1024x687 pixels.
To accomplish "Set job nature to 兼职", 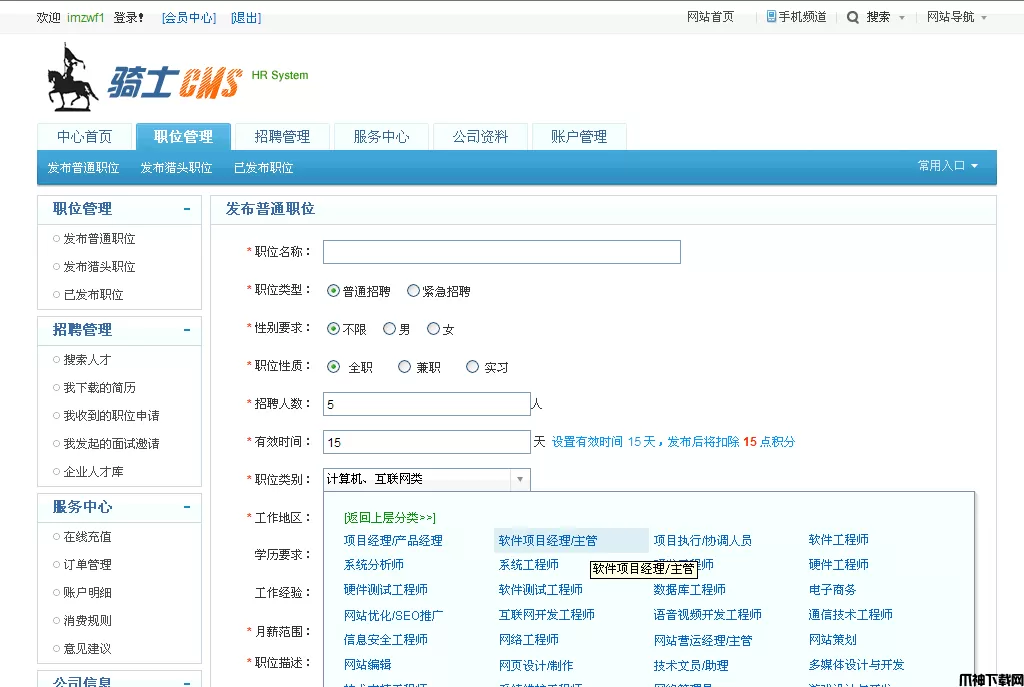I will [404, 367].
